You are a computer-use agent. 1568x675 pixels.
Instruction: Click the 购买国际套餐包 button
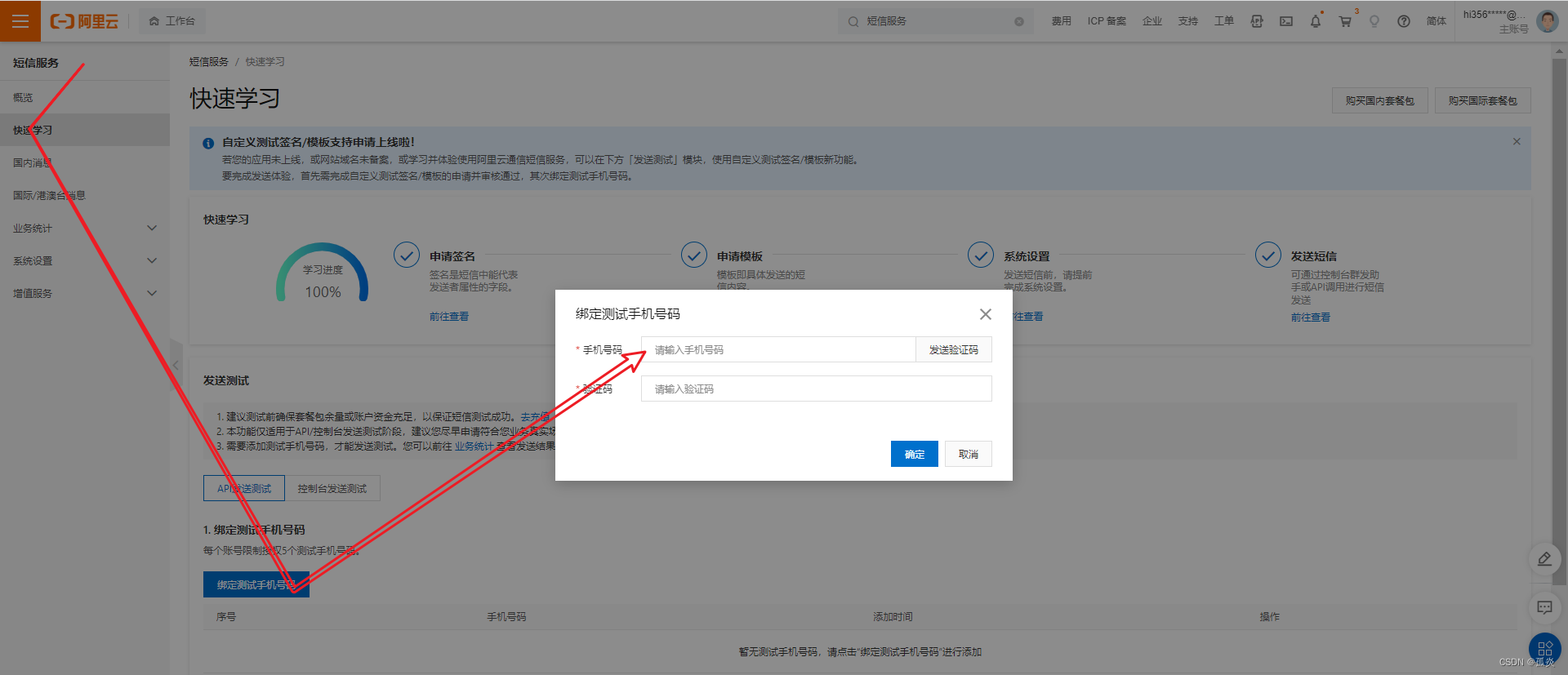tap(1483, 100)
